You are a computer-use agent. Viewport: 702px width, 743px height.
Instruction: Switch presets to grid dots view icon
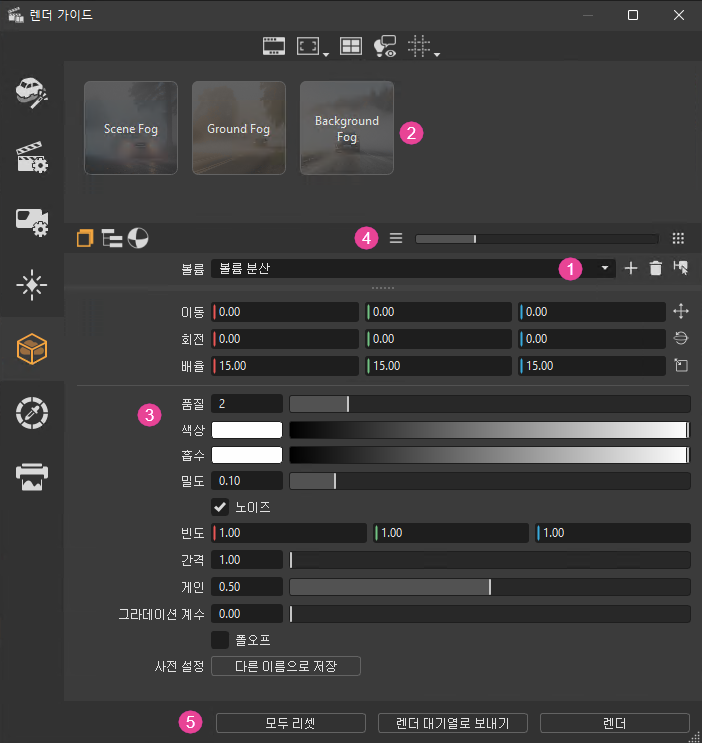[x=678, y=238]
